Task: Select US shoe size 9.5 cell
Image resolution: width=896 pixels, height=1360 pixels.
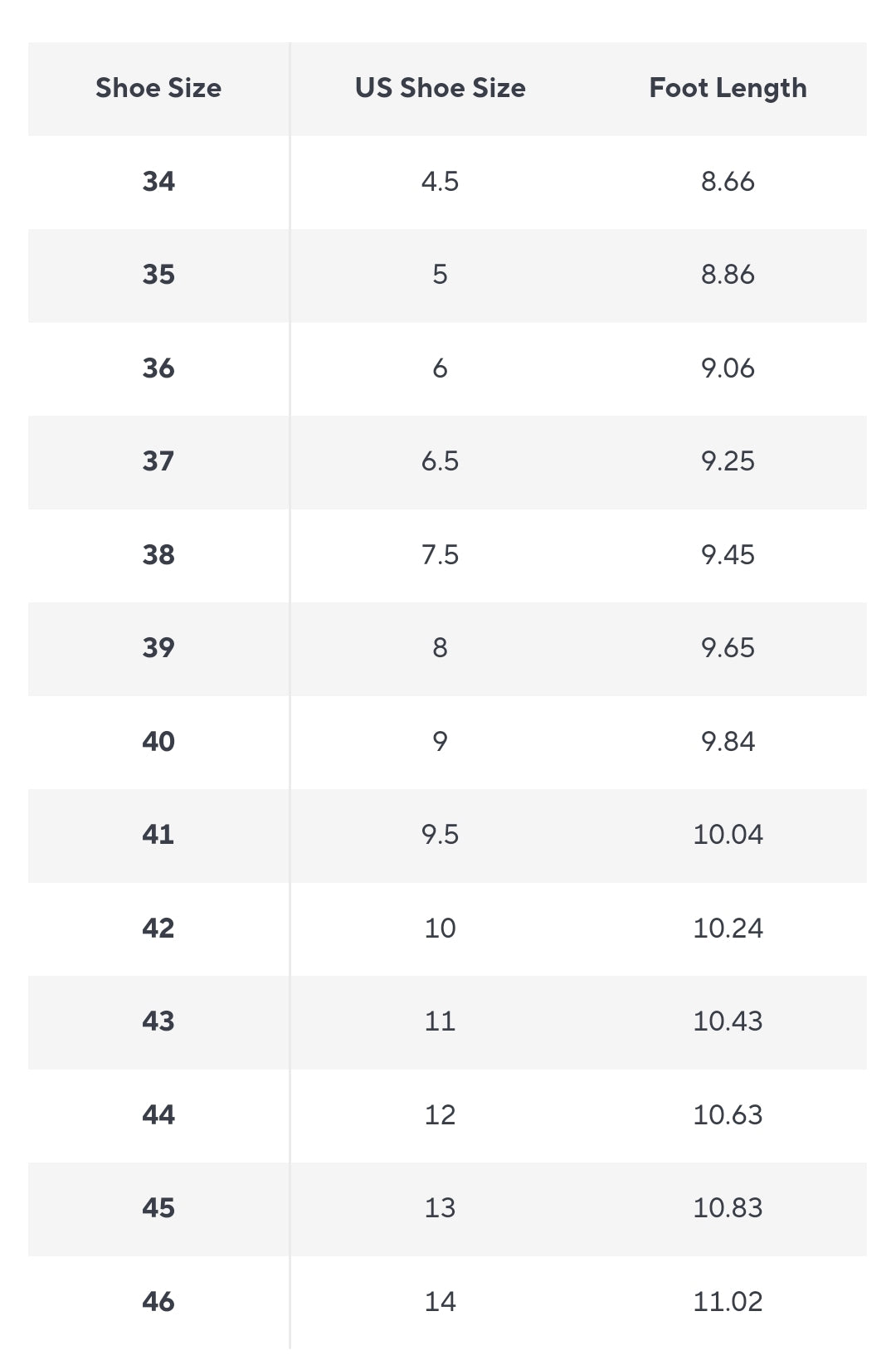Action: tap(440, 835)
